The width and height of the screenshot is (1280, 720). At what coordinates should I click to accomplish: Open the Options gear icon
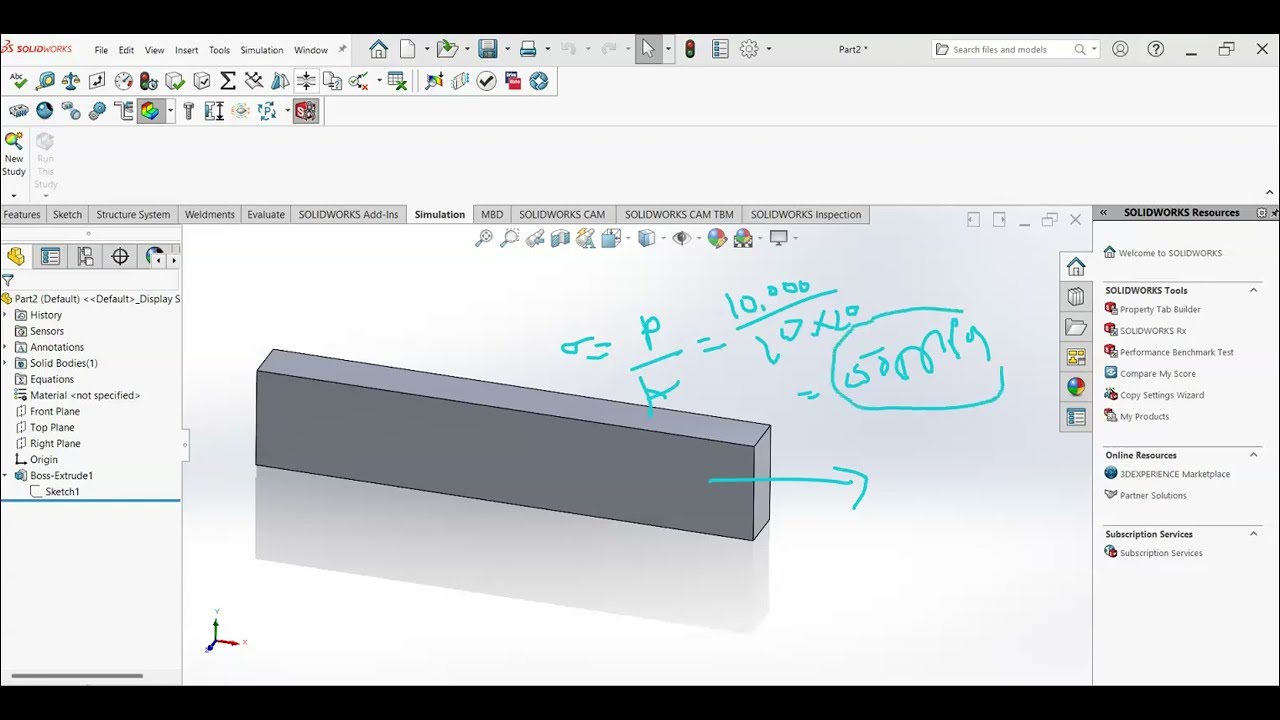(749, 49)
